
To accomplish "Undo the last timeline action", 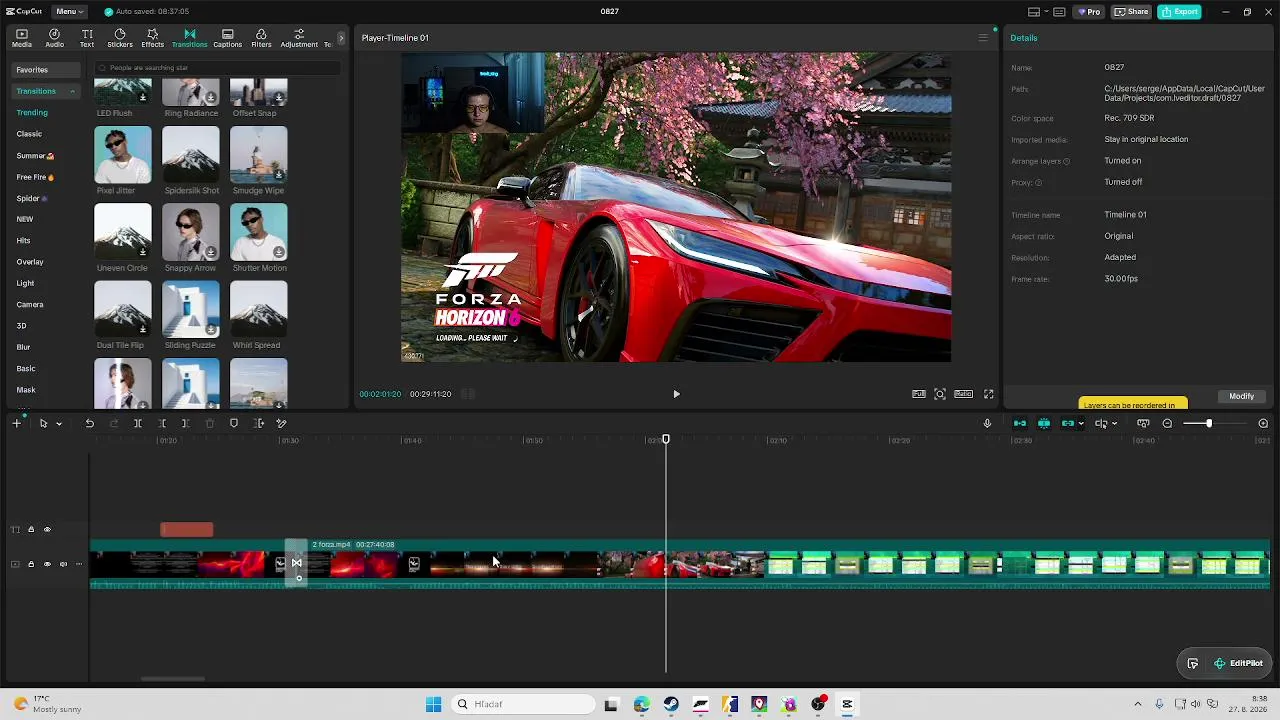I will coord(89,424).
